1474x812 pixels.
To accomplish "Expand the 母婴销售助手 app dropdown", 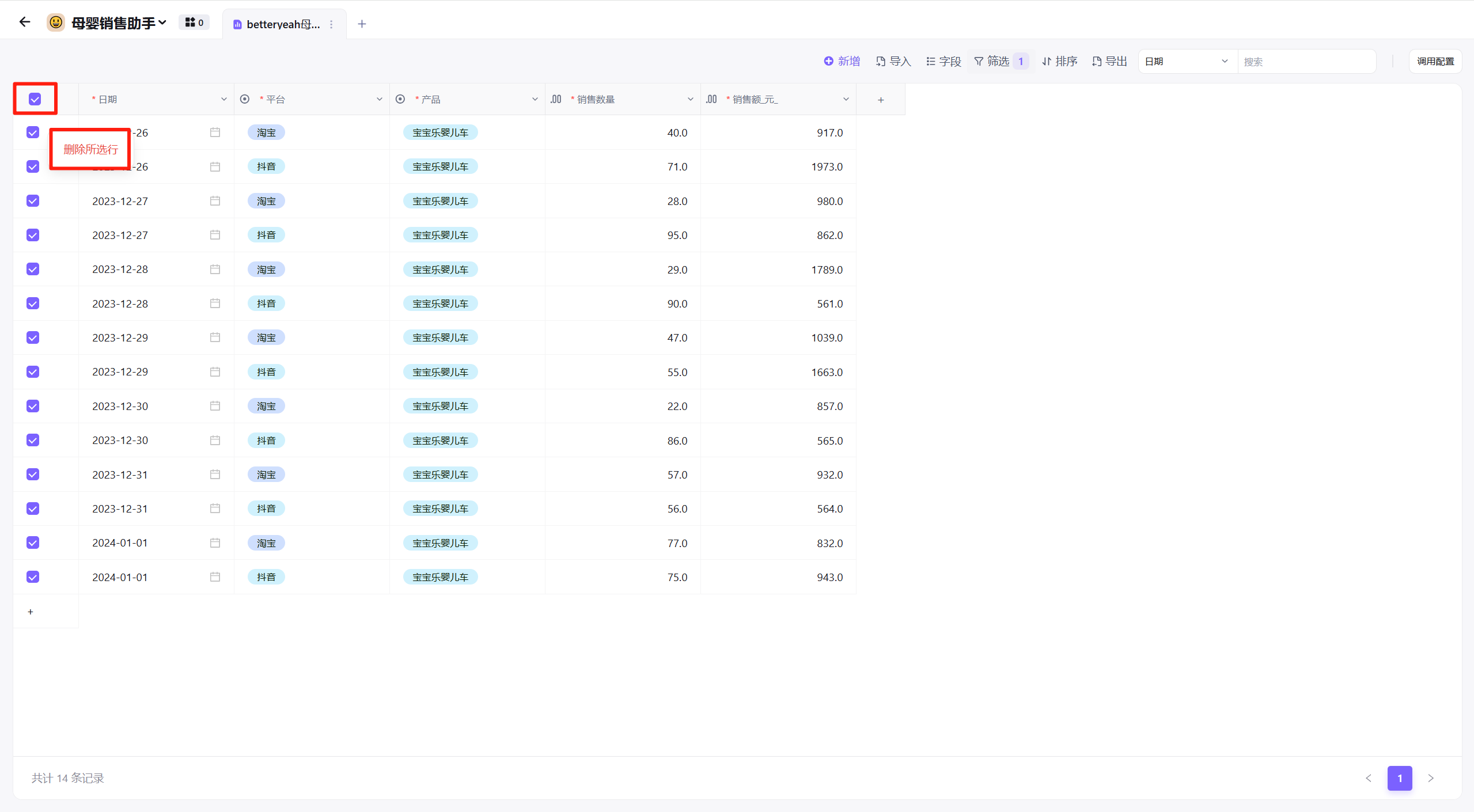I will (162, 22).
